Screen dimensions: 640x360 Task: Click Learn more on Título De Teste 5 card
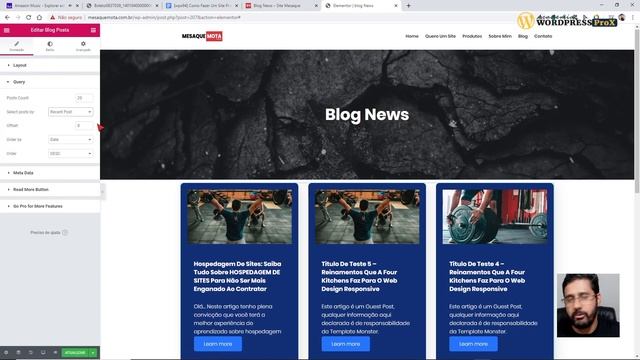coord(346,344)
